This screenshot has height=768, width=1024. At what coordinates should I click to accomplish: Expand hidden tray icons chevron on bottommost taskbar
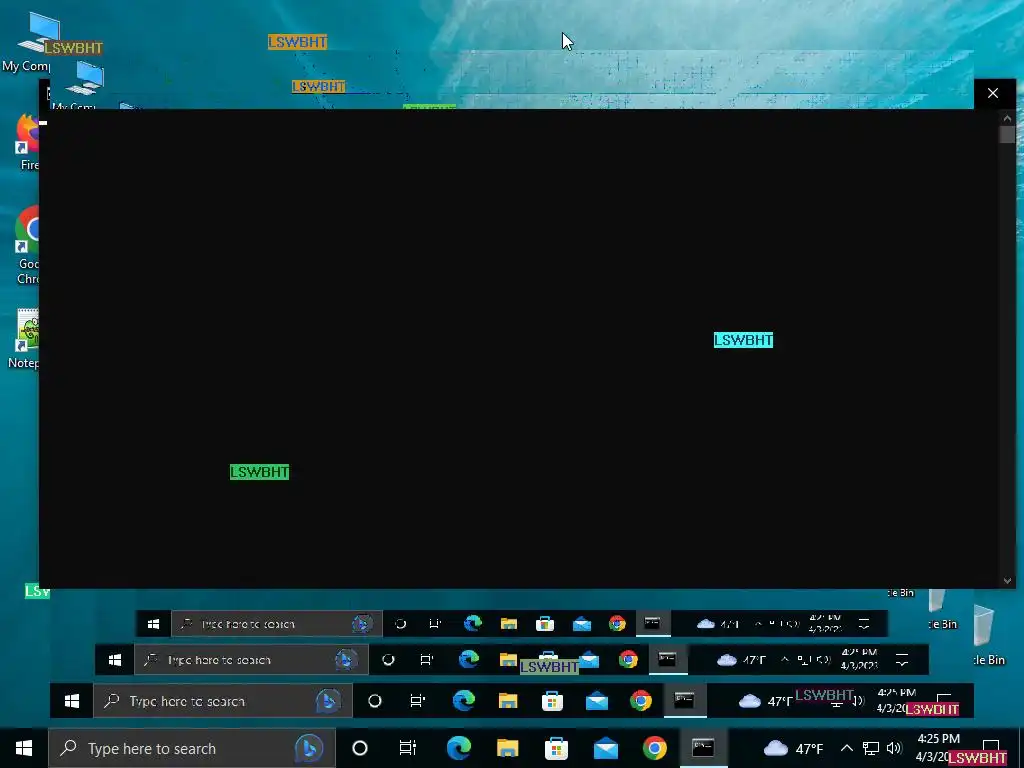pos(846,748)
